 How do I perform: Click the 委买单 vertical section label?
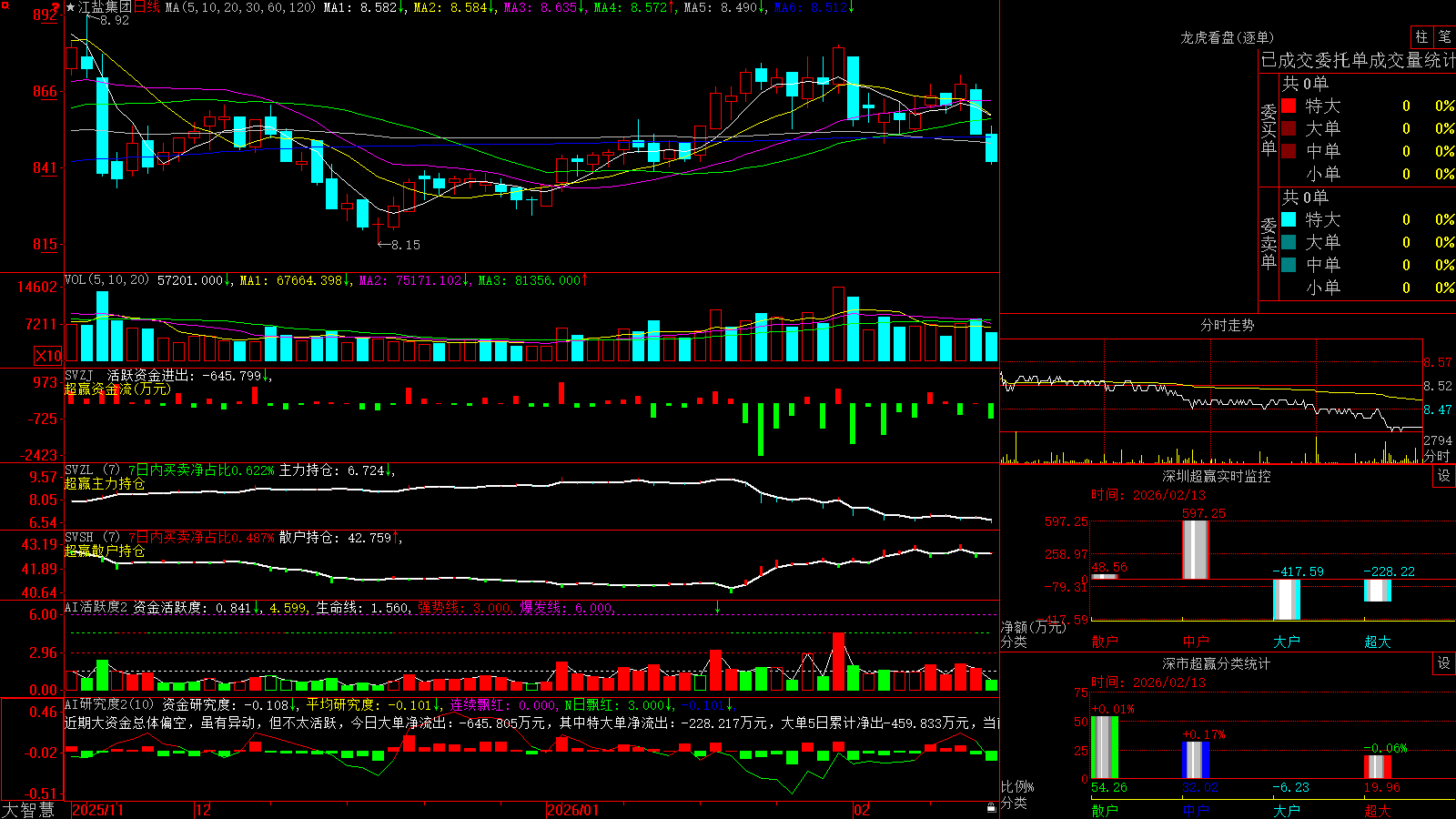point(1269,129)
